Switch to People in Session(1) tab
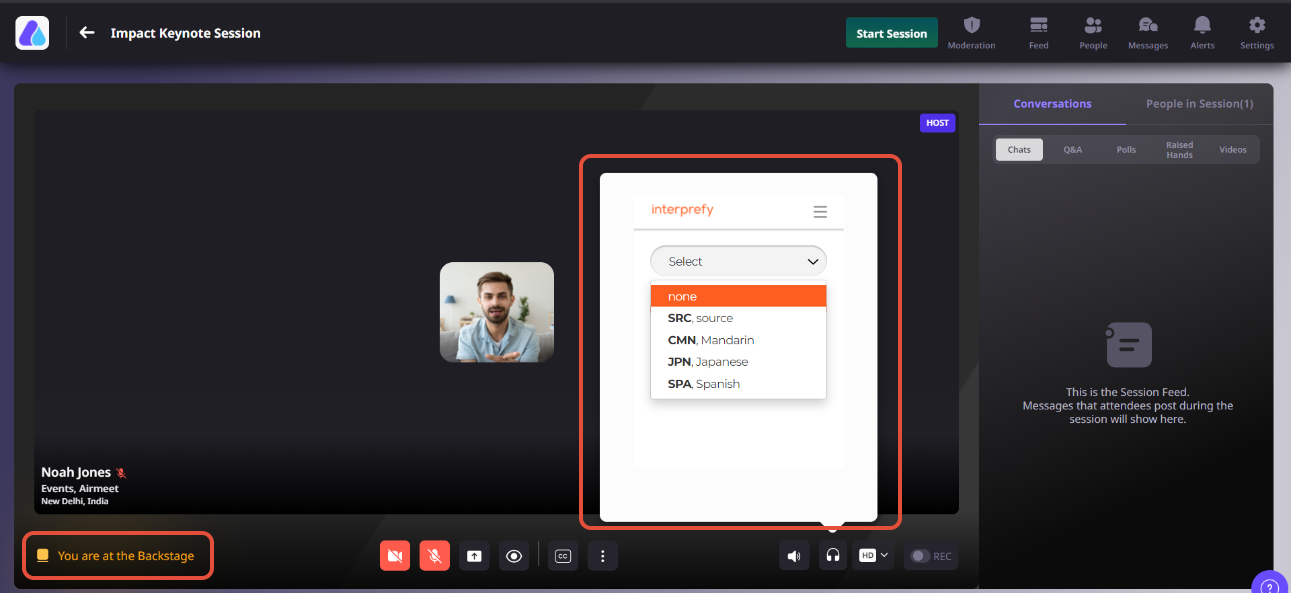This screenshot has width=1291, height=593. click(1199, 104)
